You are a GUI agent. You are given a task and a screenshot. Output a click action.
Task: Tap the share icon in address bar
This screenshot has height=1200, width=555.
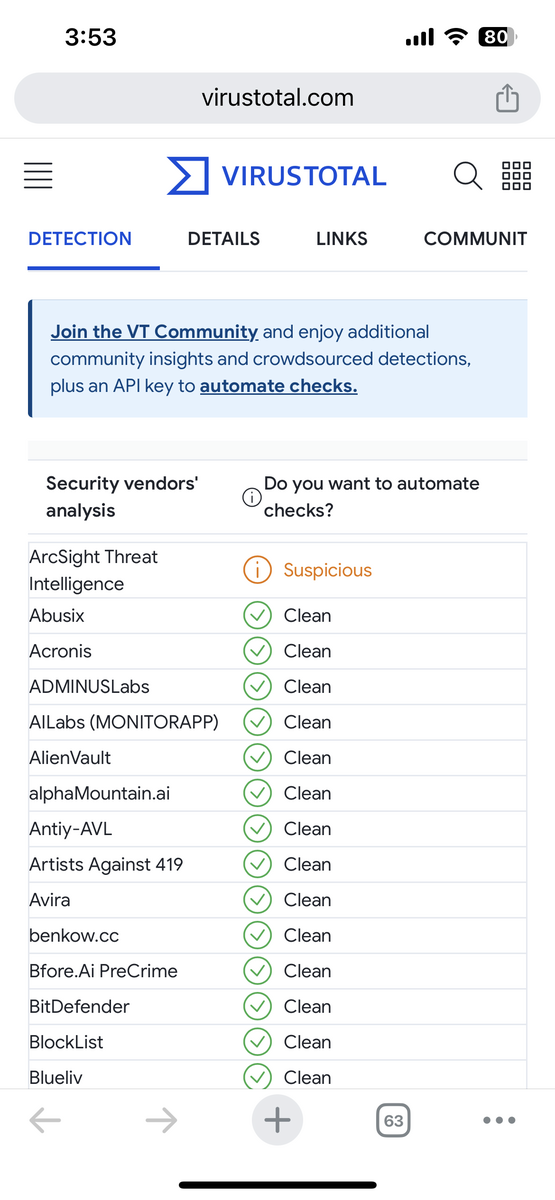click(507, 98)
